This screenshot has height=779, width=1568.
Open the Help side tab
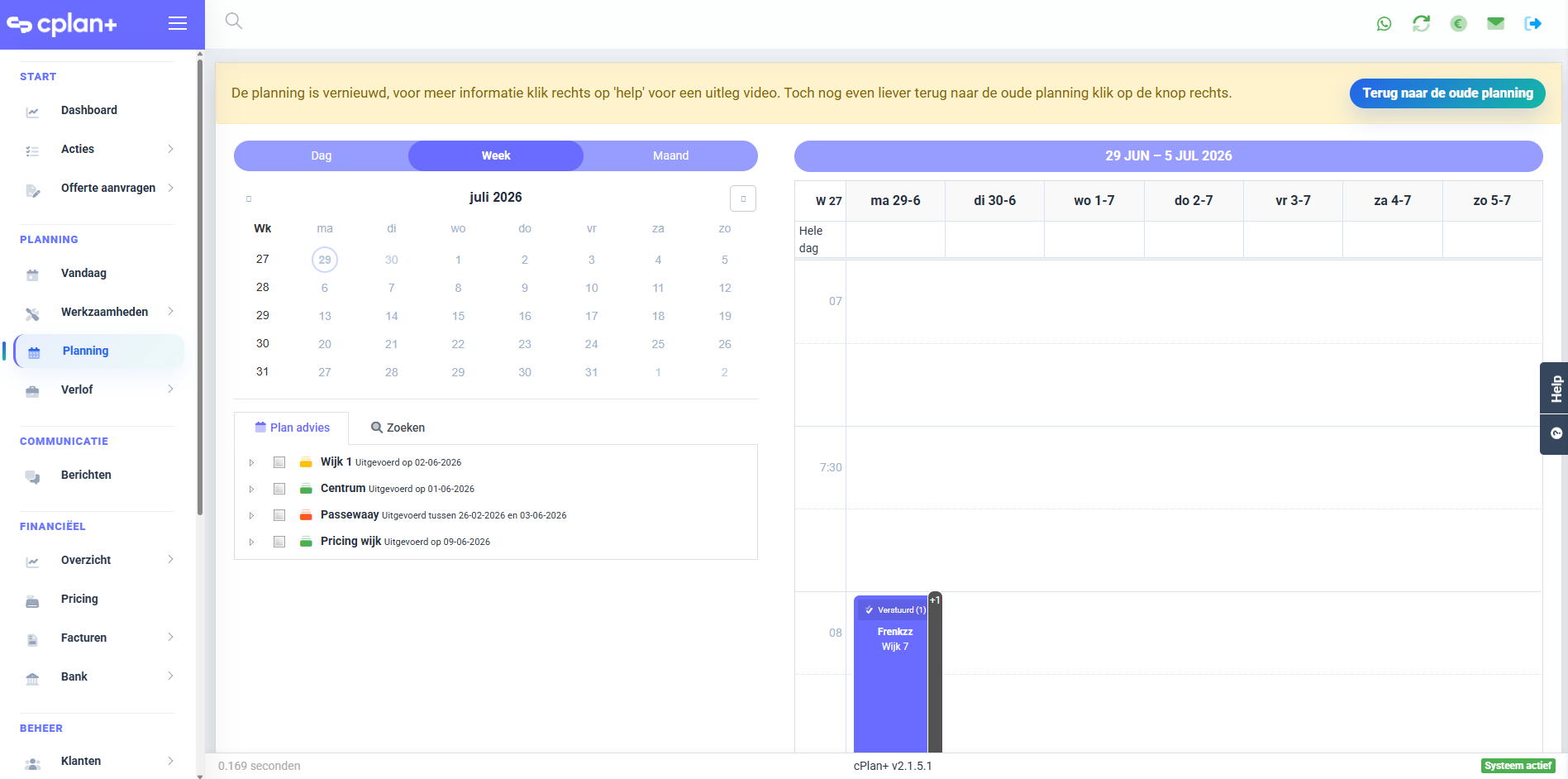pyautogui.click(x=1556, y=388)
